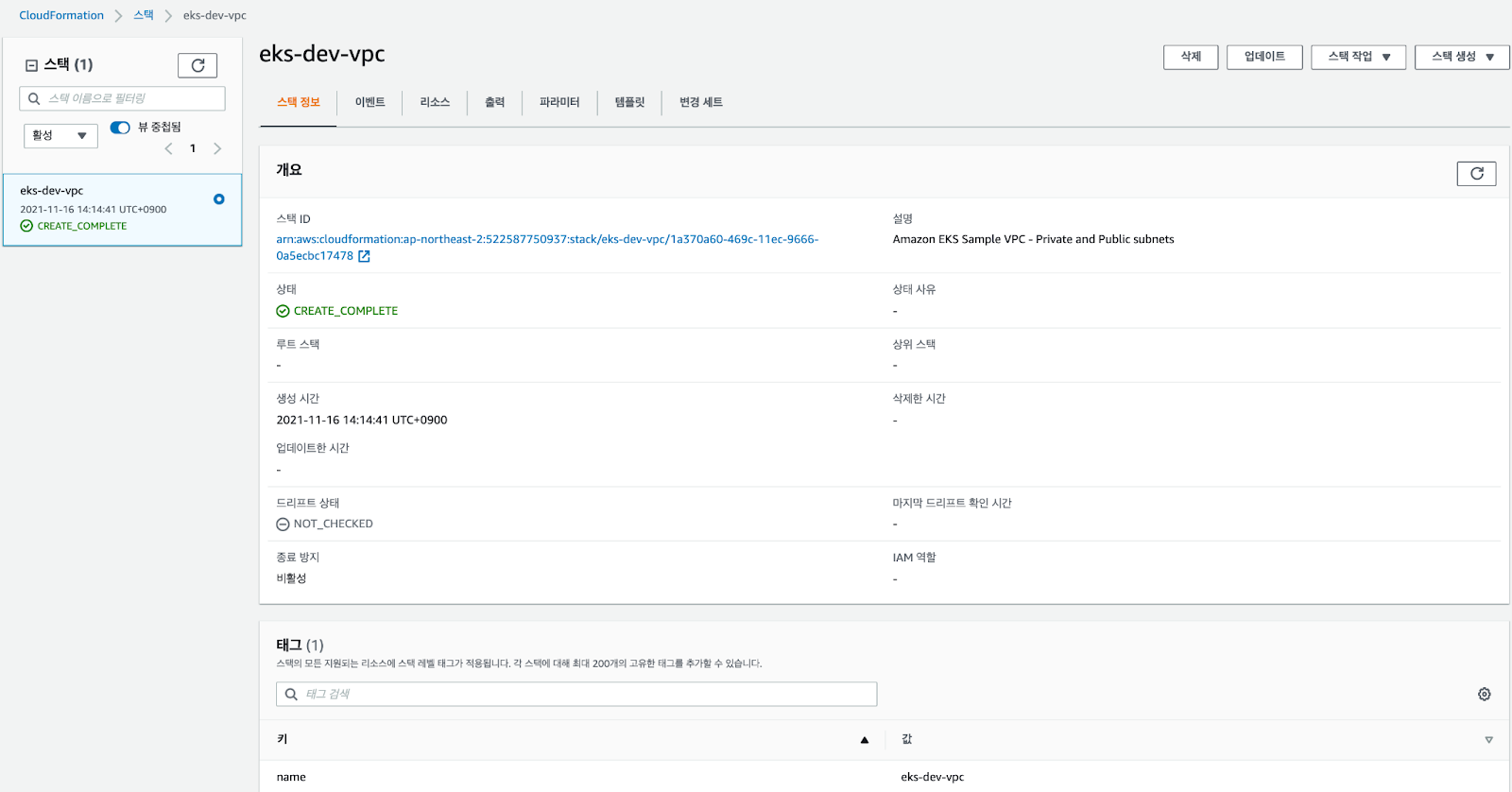Viewport: 1512px width, 792px height.
Task: Expand the 스택 작업 dropdown
Action: point(1359,57)
